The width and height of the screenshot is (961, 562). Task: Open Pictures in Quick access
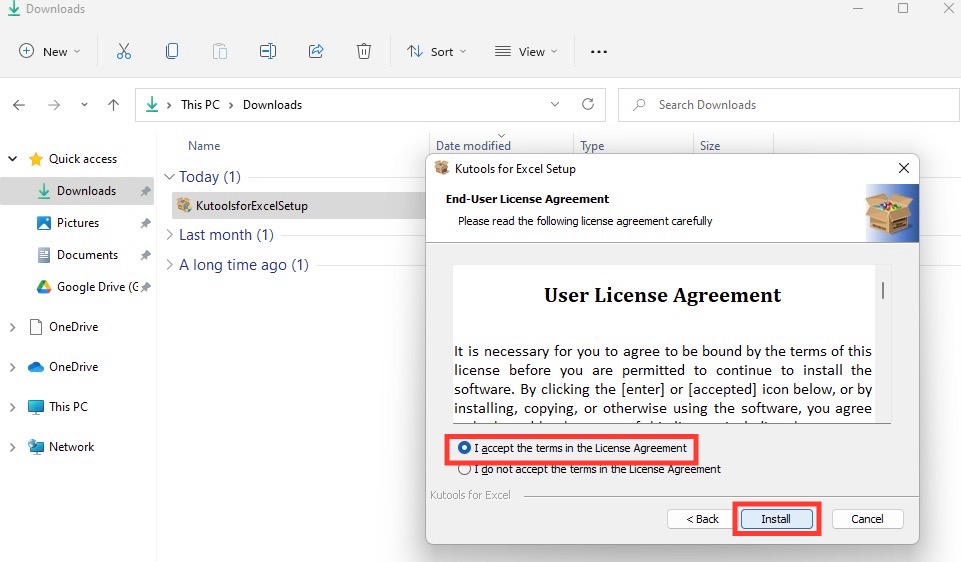pos(78,223)
